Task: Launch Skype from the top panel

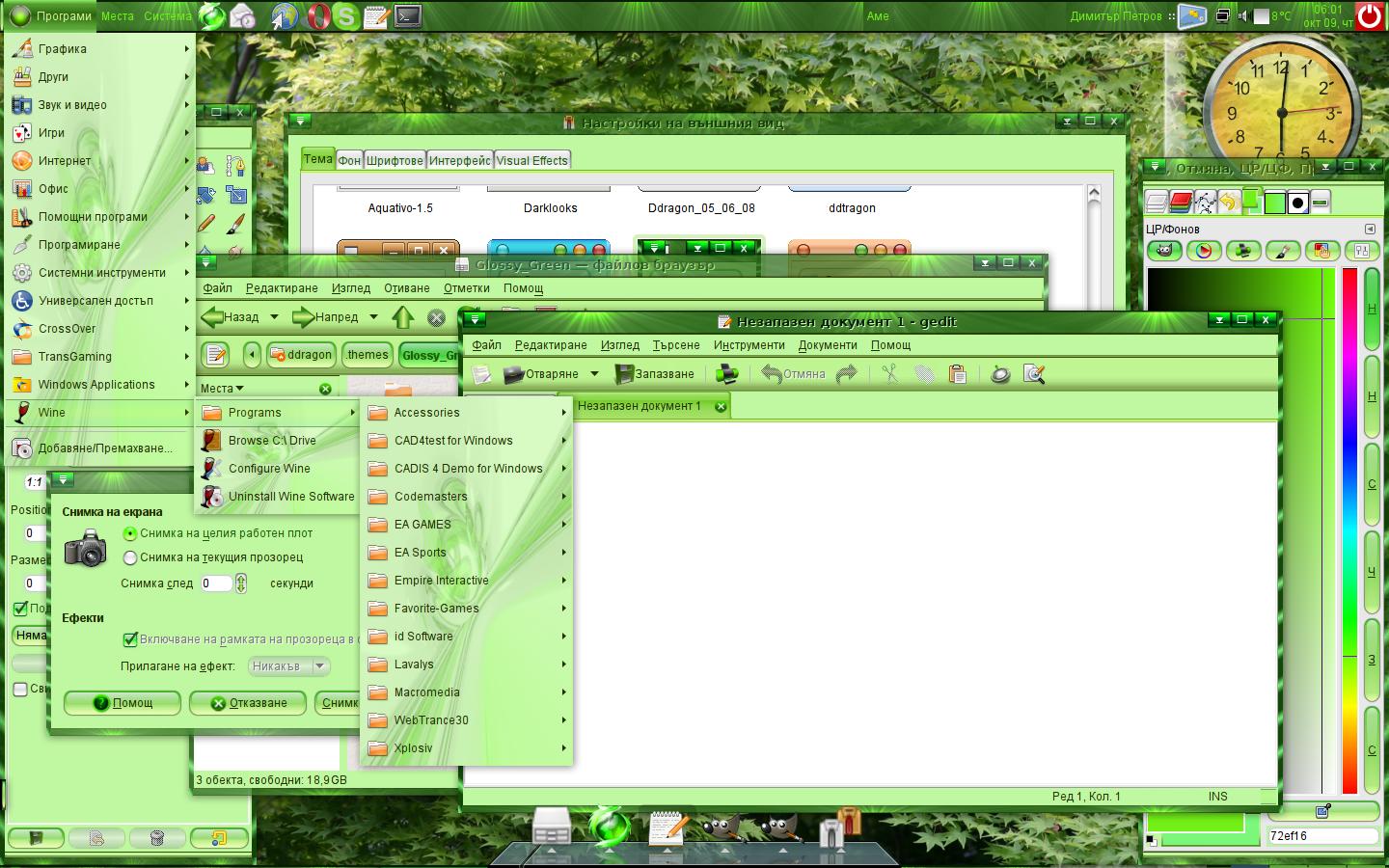Action: coord(346,16)
